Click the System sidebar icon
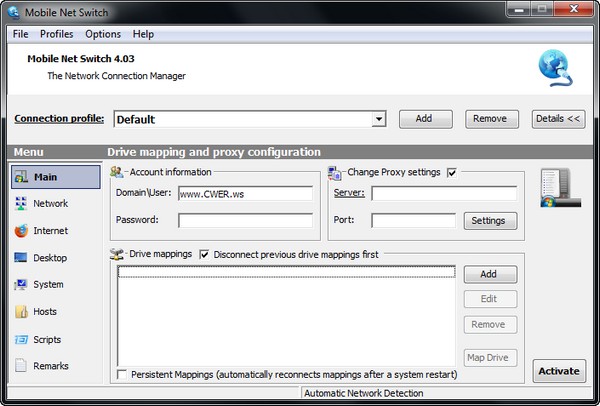The width and height of the screenshot is (600, 406). click(21, 284)
